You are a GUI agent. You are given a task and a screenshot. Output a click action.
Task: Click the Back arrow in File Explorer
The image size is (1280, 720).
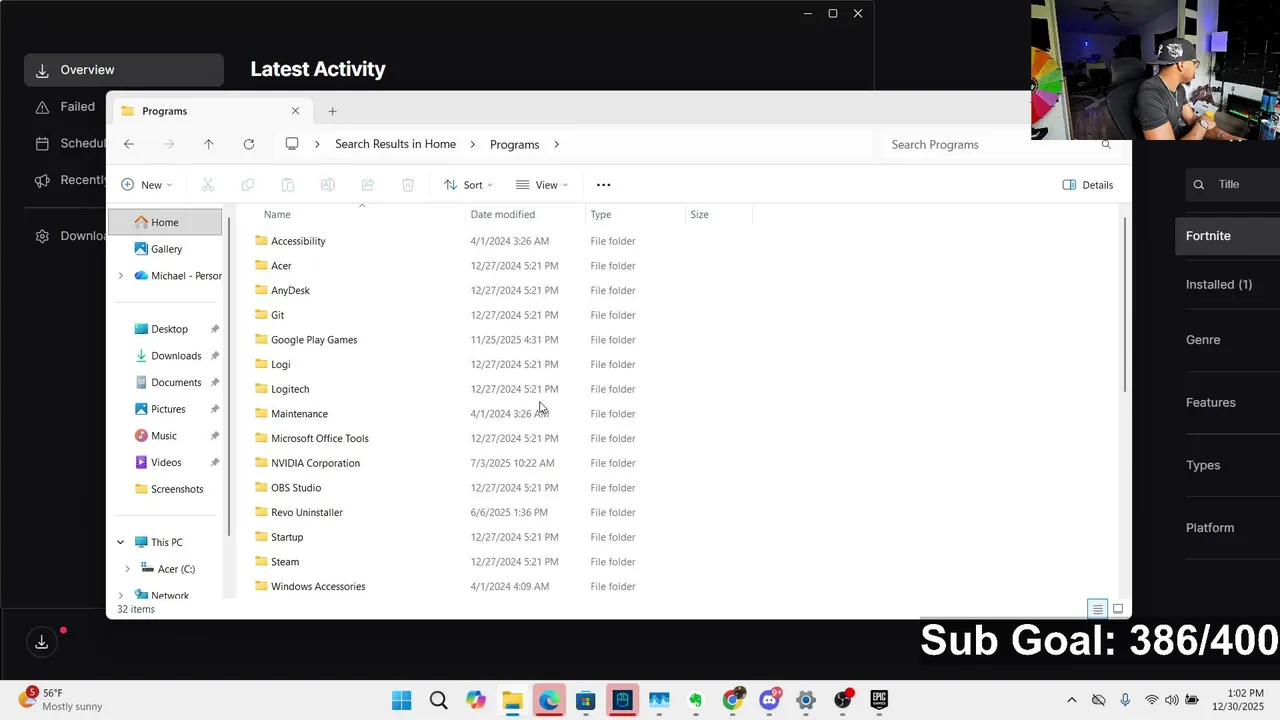(x=129, y=144)
